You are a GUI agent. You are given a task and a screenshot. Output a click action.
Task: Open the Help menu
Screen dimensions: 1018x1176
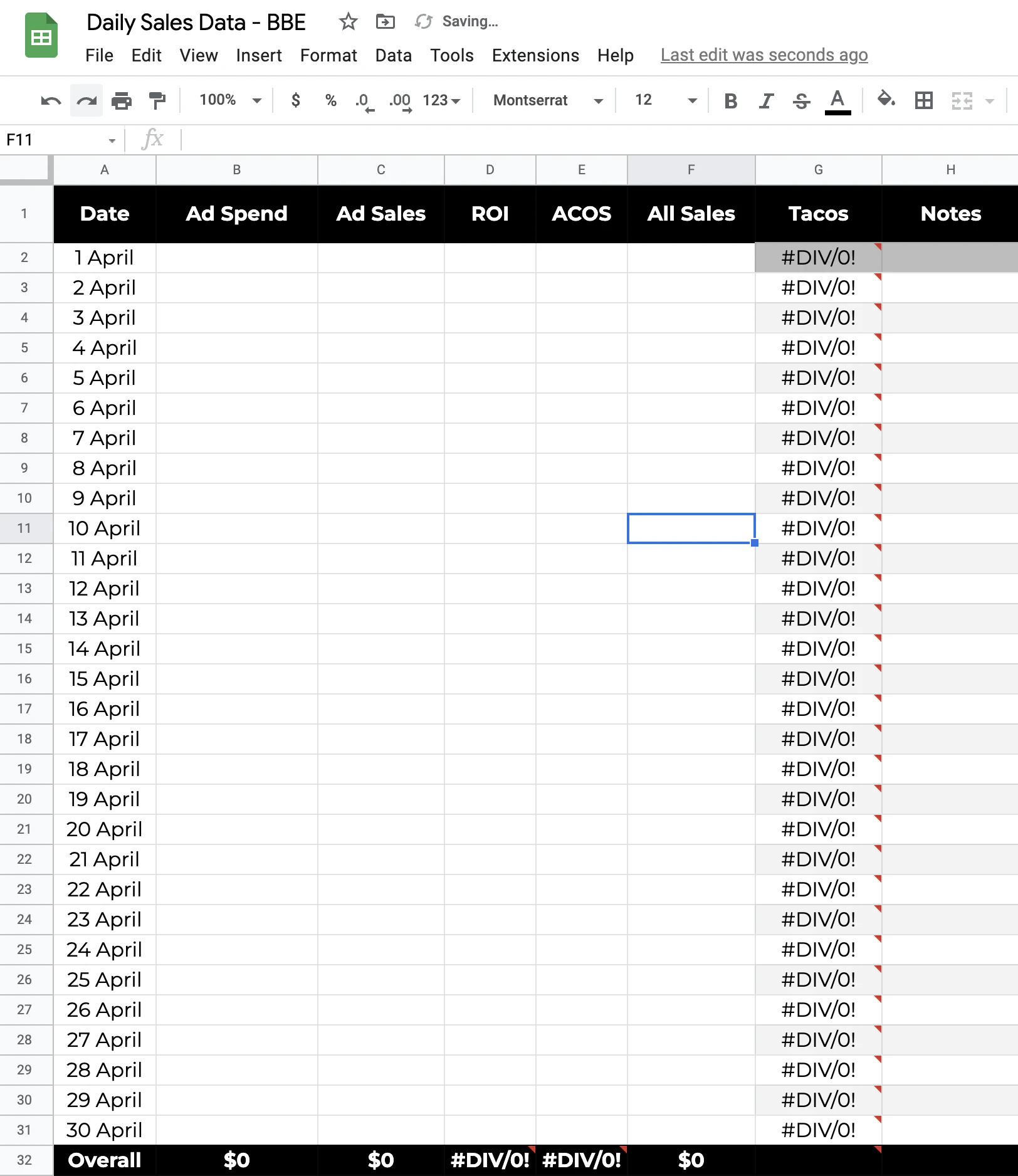(615, 55)
